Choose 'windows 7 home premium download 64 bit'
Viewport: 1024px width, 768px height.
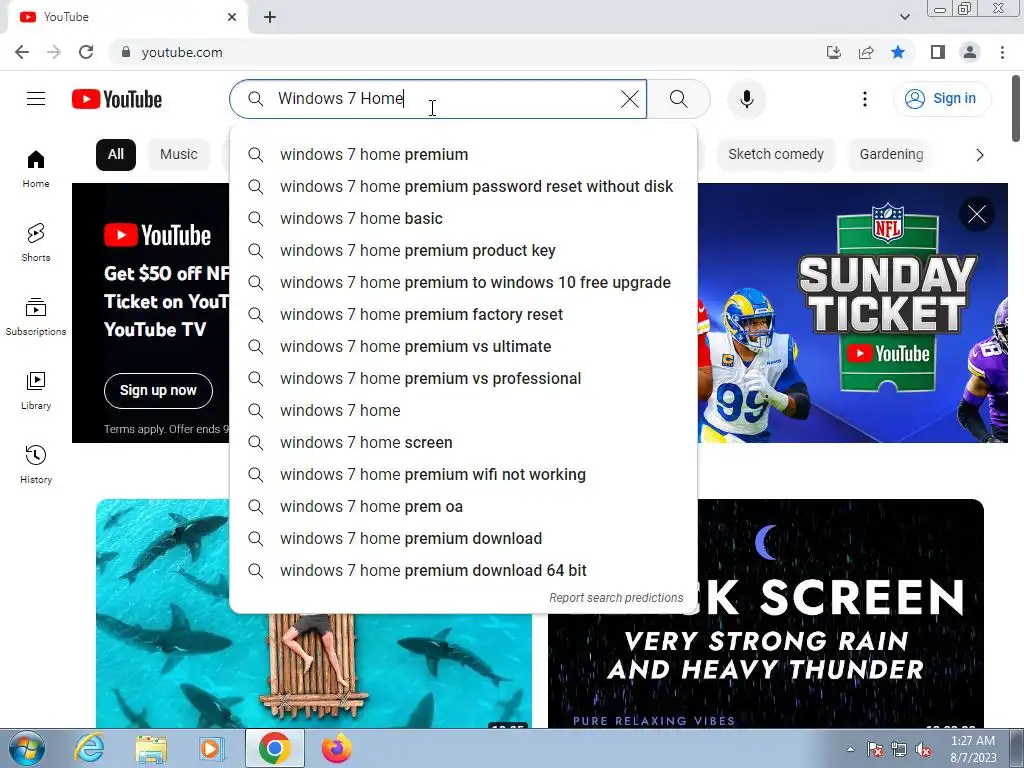pos(463,571)
